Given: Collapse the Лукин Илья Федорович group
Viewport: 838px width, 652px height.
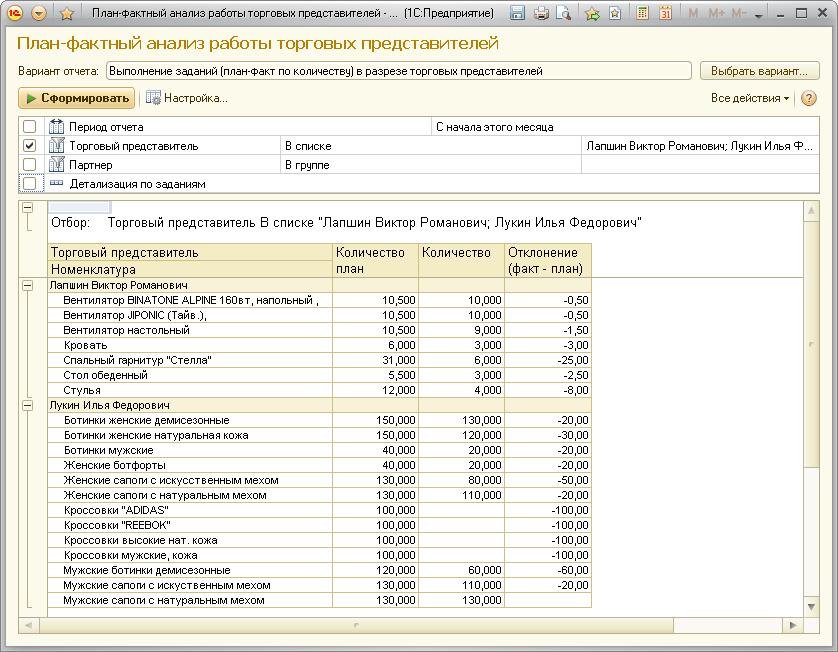Looking at the screenshot, I should click(28, 405).
